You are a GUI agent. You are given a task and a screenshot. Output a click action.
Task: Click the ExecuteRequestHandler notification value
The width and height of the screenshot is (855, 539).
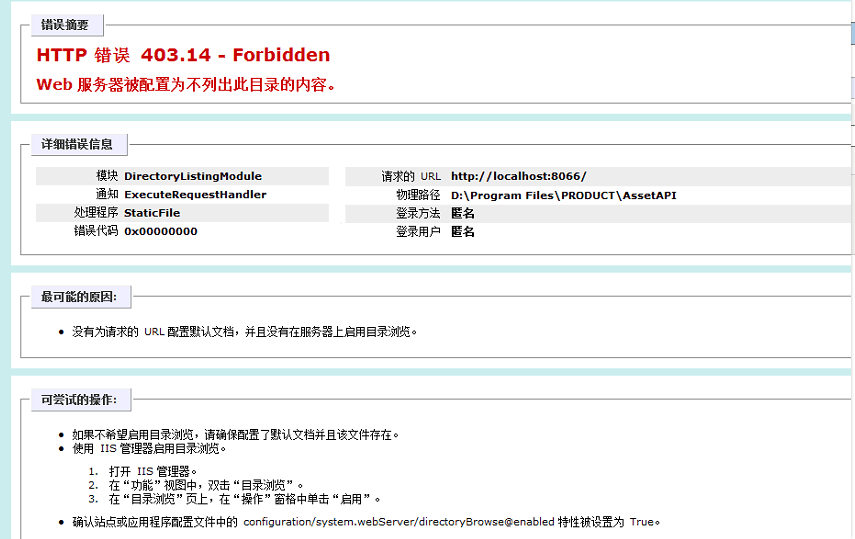(195, 194)
